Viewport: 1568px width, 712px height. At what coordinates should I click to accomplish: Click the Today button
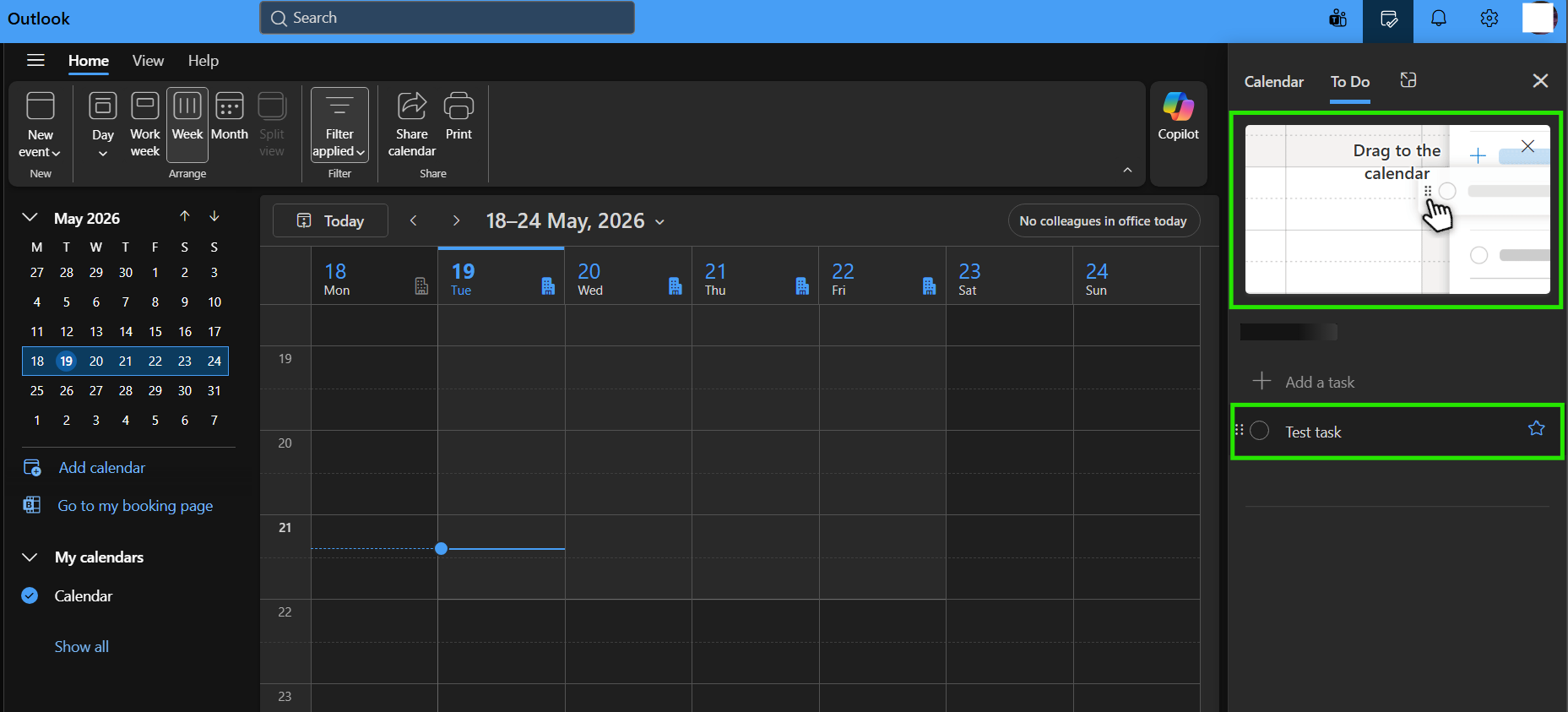point(330,220)
